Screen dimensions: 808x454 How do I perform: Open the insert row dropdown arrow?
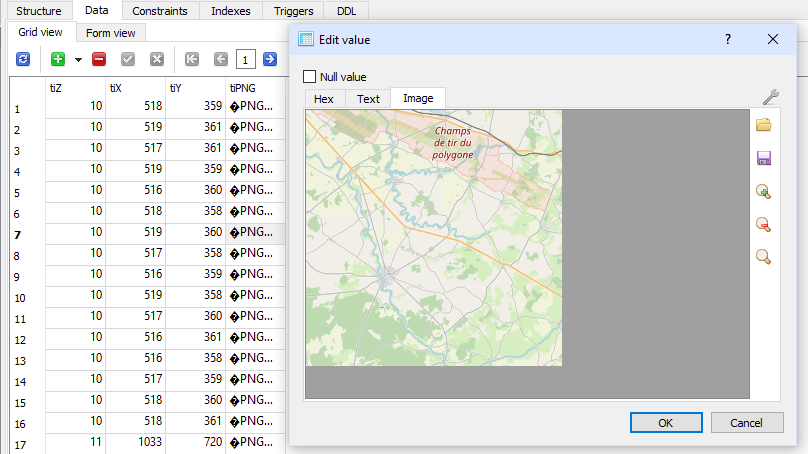pyautogui.click(x=78, y=60)
